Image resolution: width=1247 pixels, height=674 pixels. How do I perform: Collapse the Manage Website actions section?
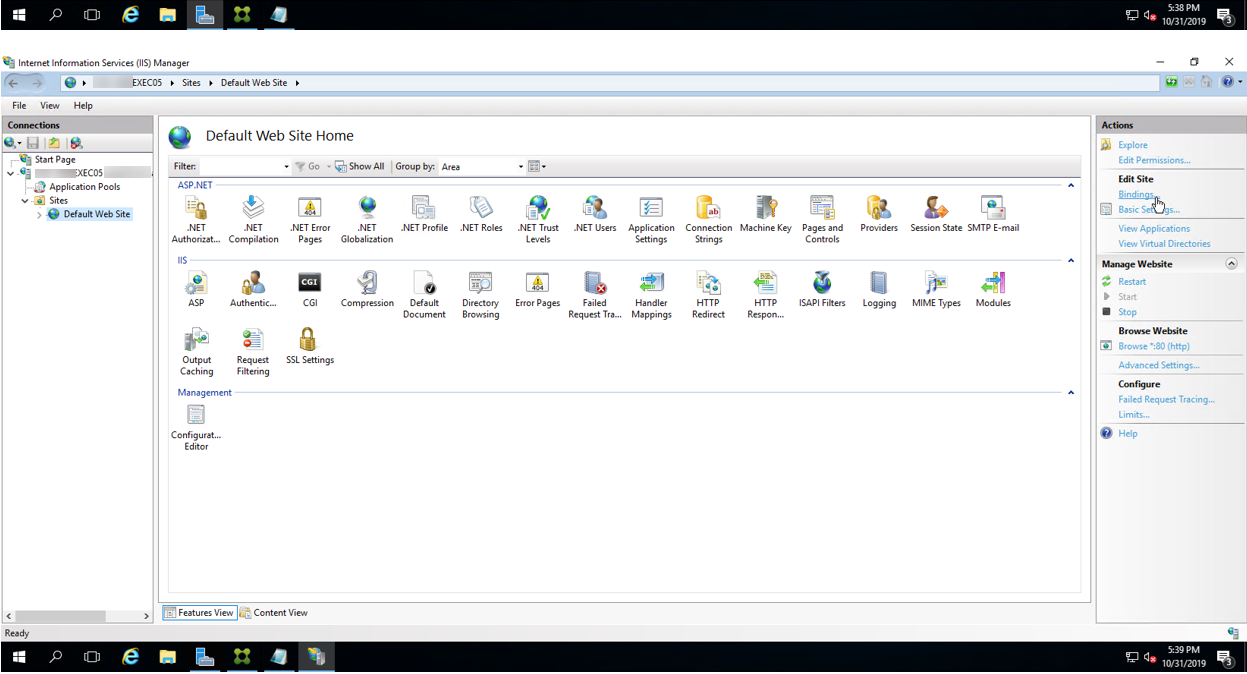(x=1231, y=264)
